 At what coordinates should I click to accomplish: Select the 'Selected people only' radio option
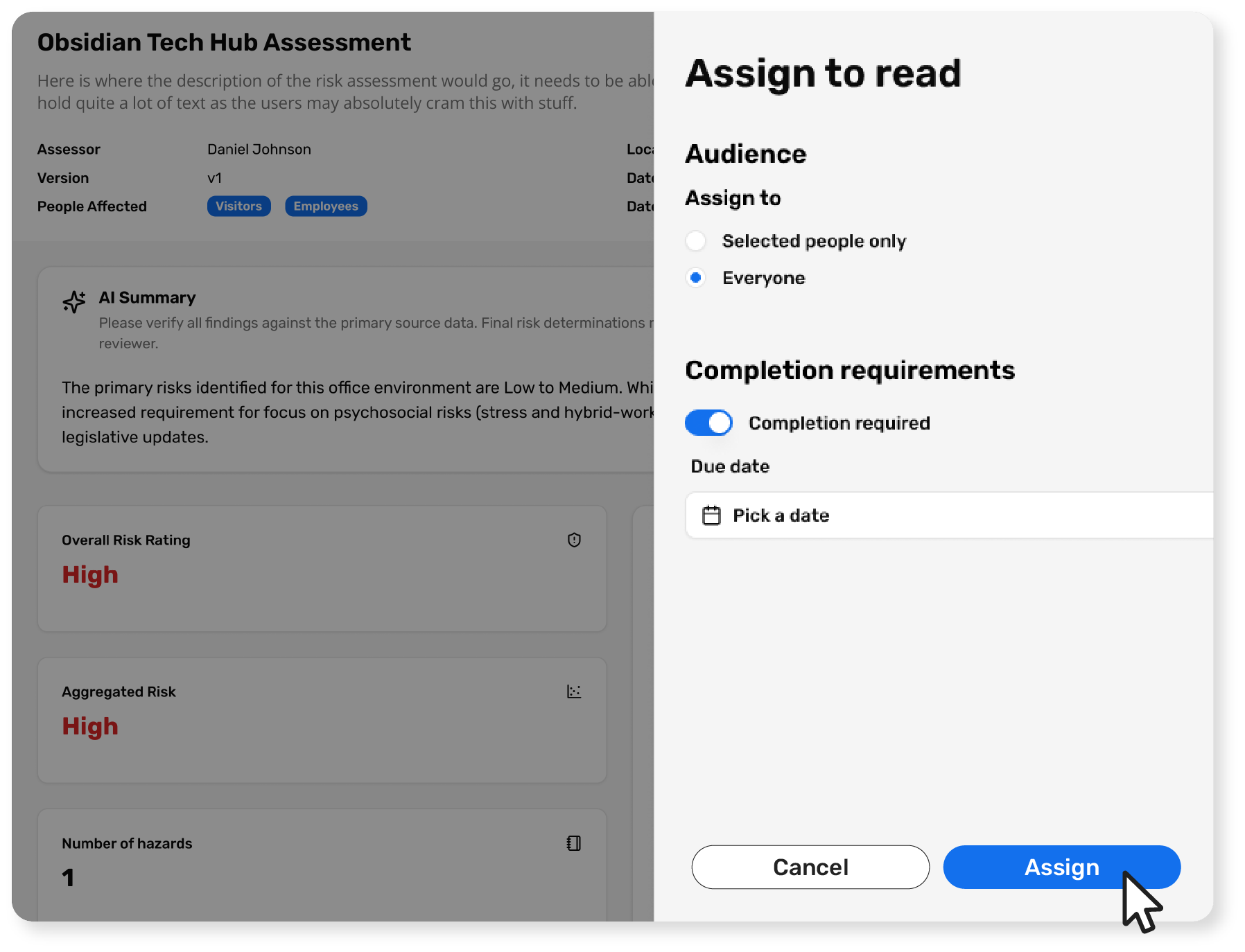click(x=696, y=241)
